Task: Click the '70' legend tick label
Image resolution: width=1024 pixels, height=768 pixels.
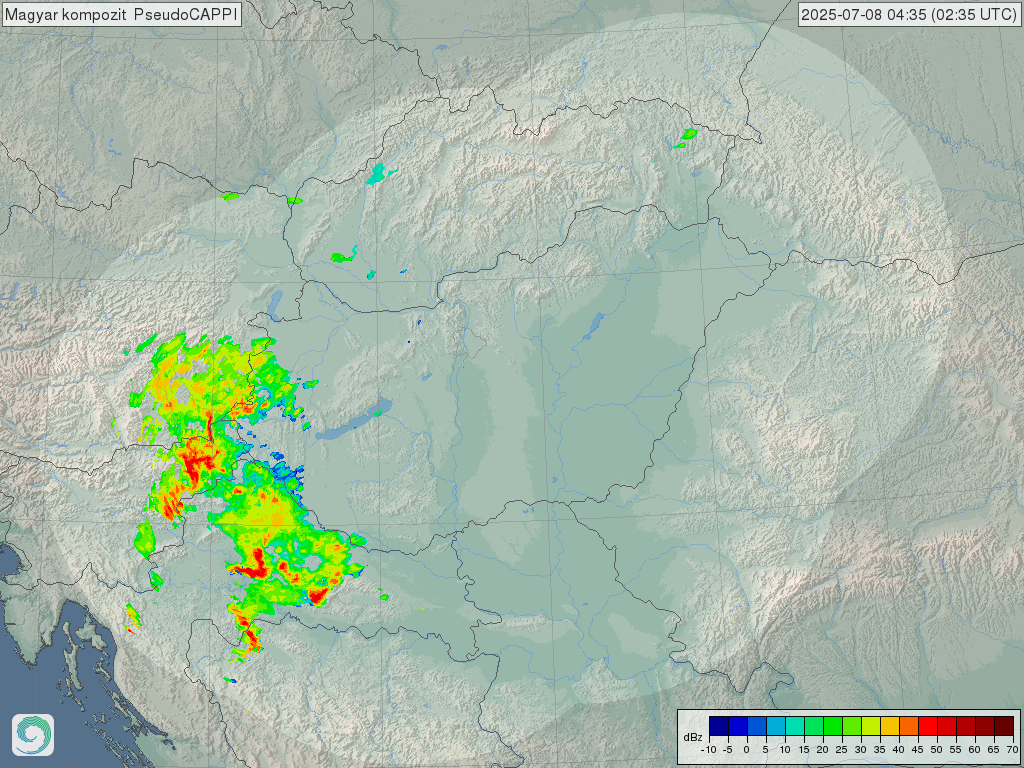Action: (x=1012, y=750)
